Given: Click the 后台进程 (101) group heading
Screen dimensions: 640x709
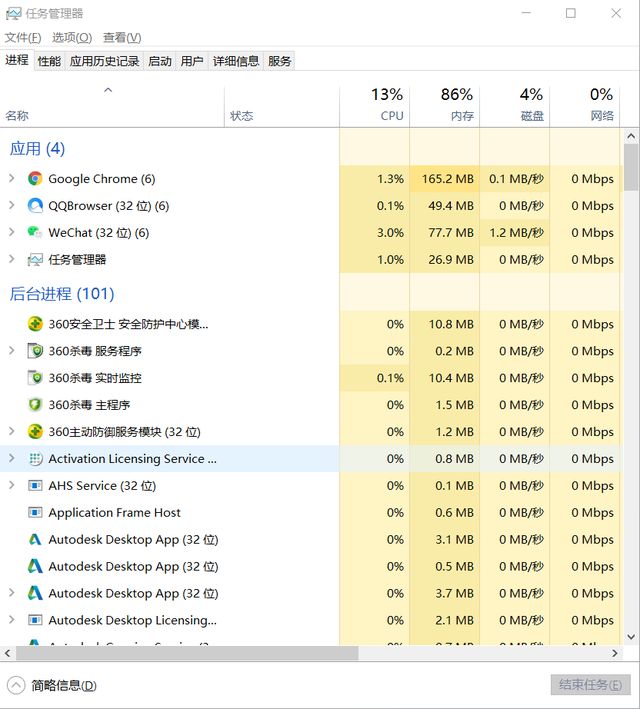Looking at the screenshot, I should (62, 294).
